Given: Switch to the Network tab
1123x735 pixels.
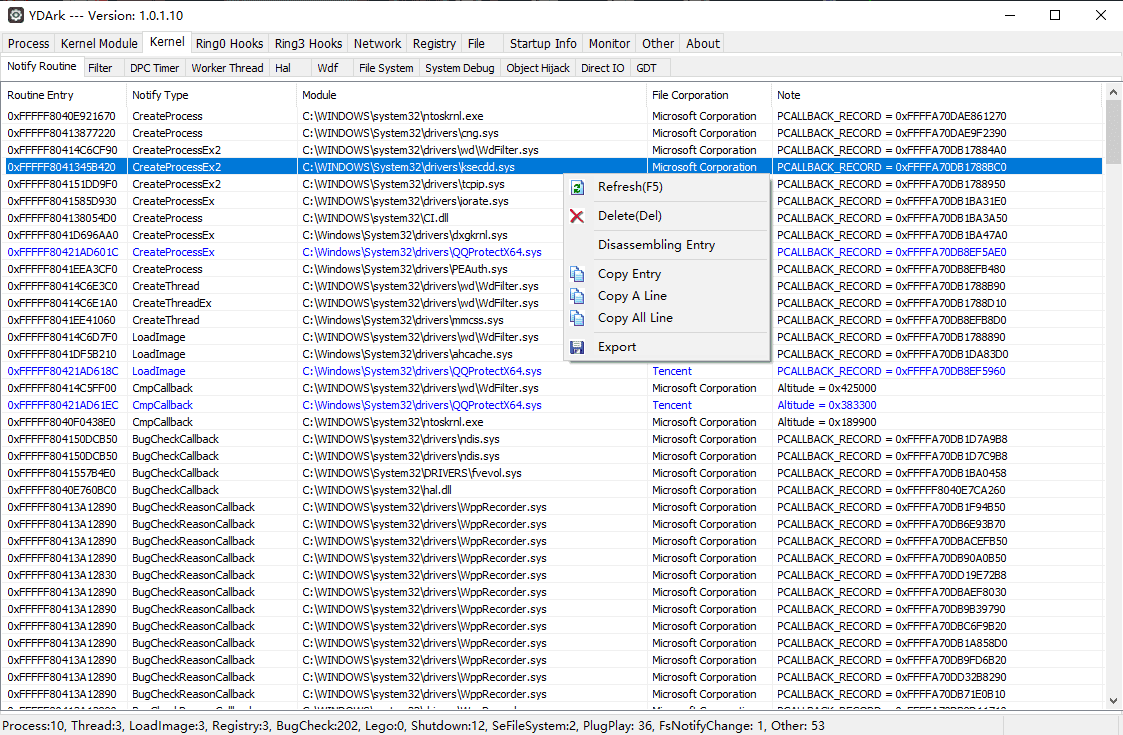Looking at the screenshot, I should [x=377, y=44].
